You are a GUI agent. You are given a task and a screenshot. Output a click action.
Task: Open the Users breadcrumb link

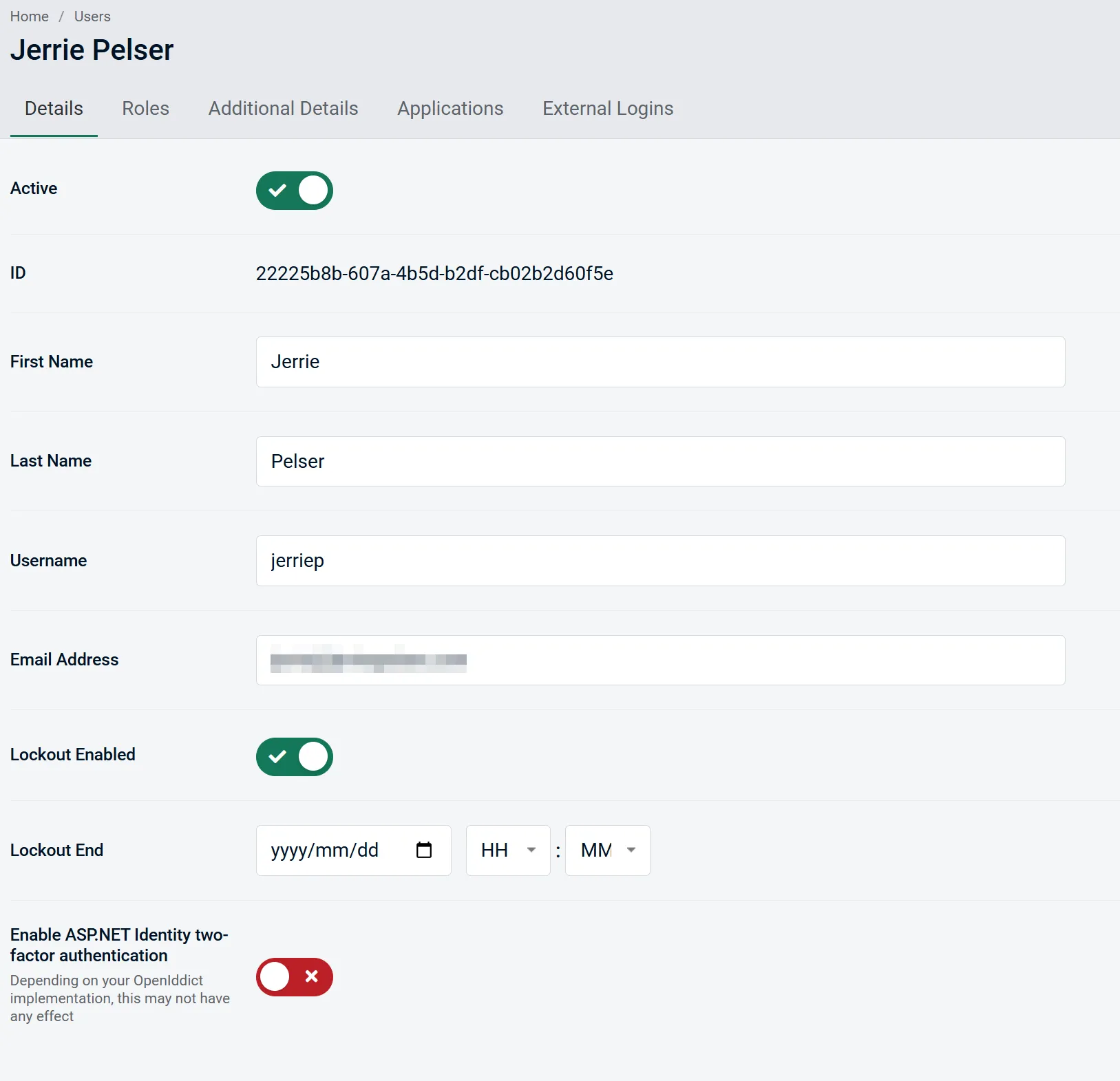pos(92,16)
